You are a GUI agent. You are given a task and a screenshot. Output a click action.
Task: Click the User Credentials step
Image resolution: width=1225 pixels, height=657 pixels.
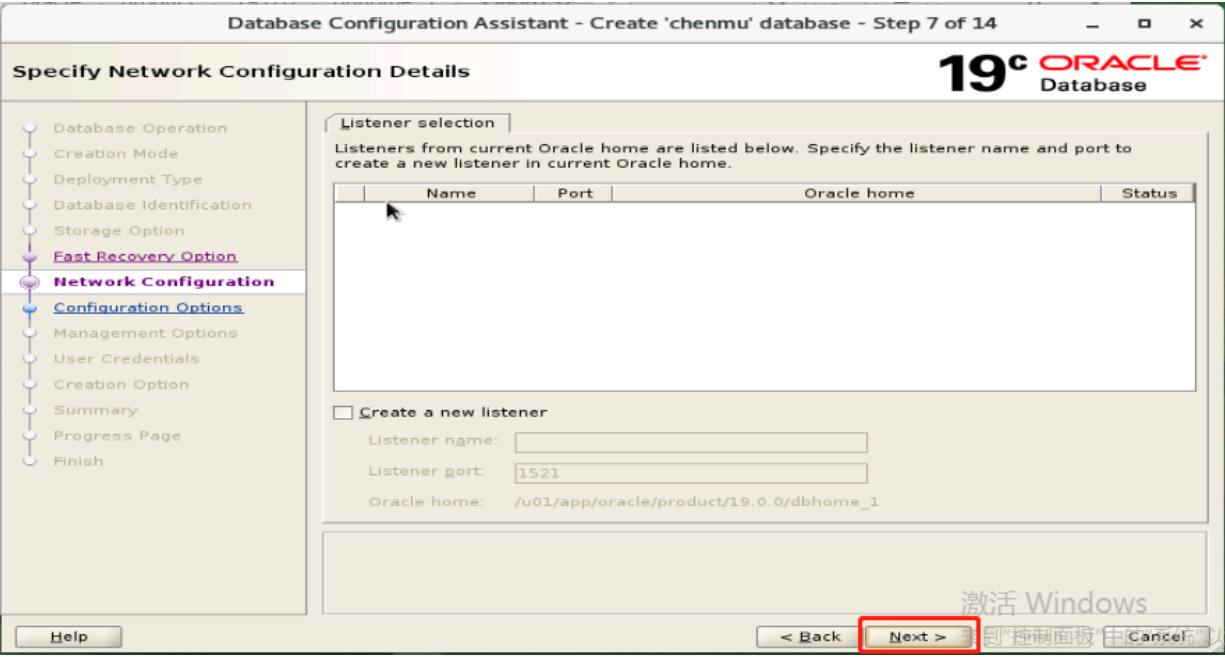click(x=126, y=358)
